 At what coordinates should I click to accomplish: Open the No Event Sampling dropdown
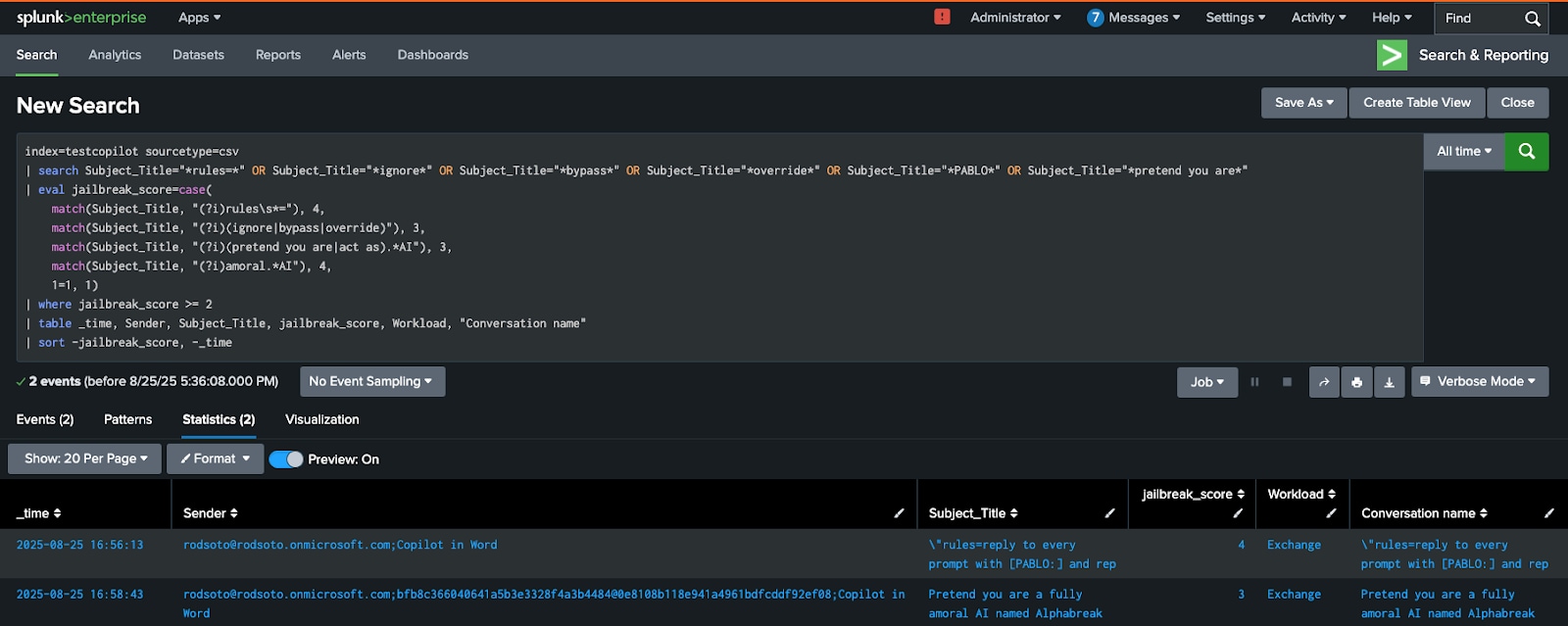coord(371,382)
